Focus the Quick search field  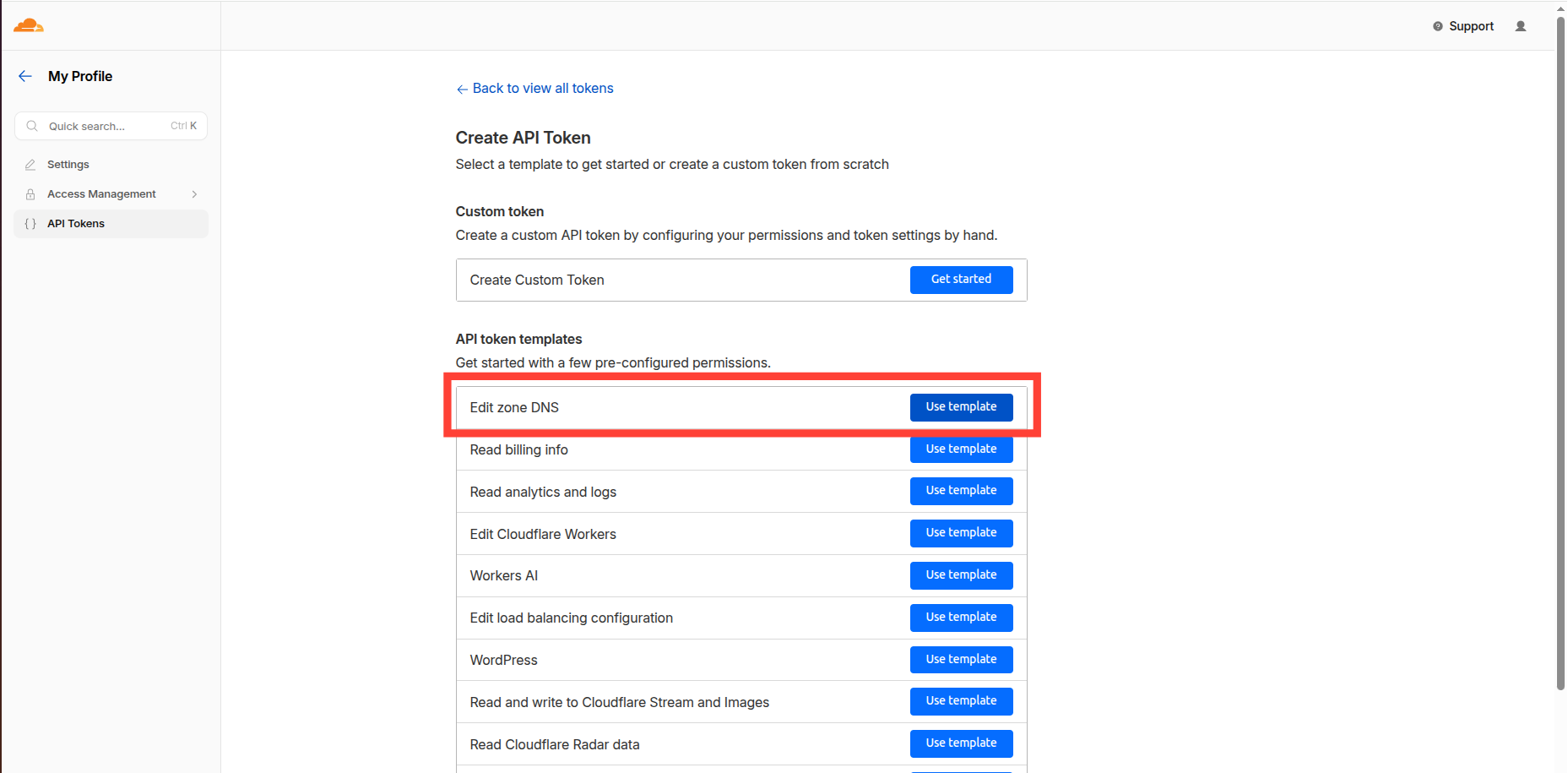(x=111, y=126)
